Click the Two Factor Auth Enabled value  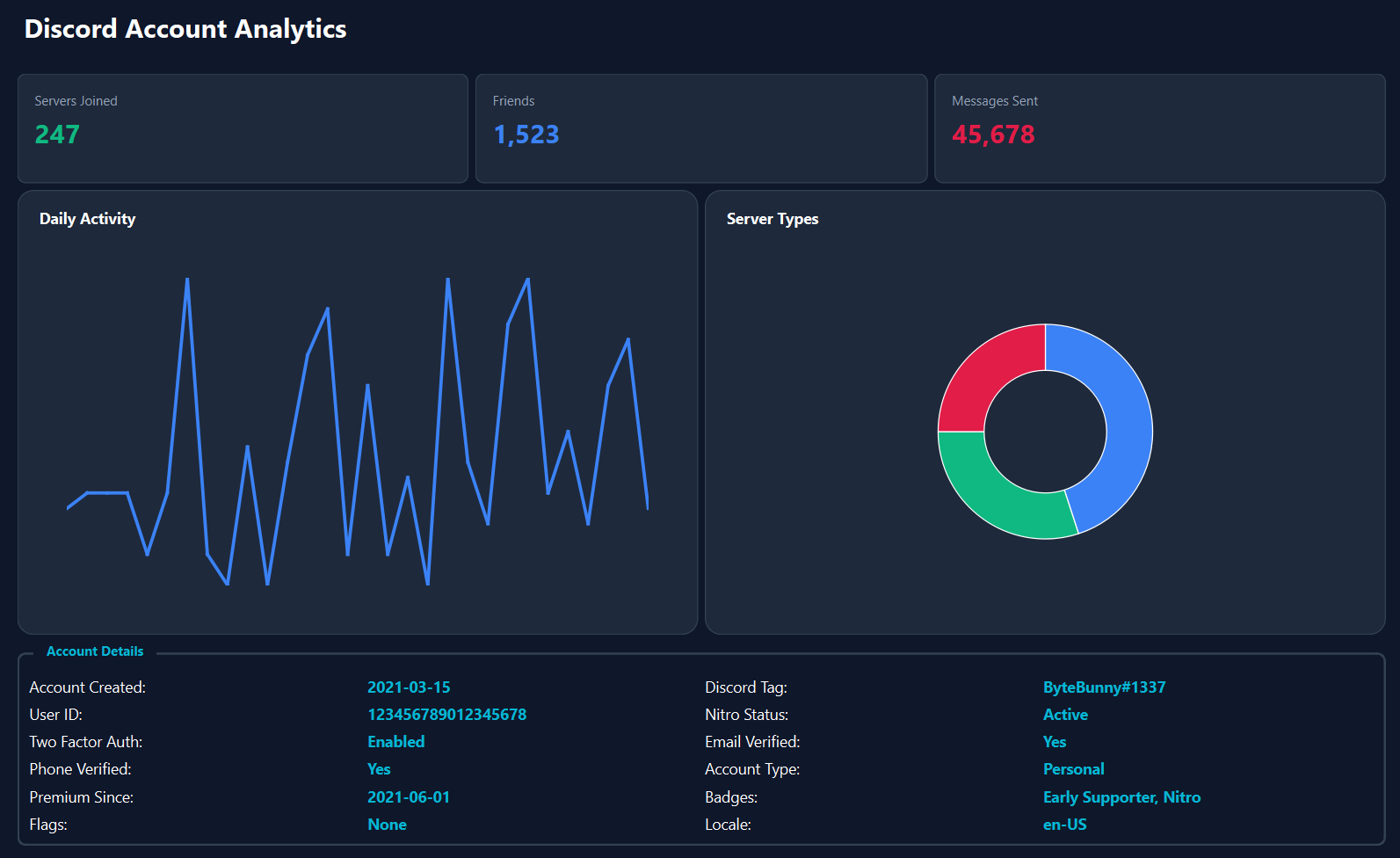[395, 742]
